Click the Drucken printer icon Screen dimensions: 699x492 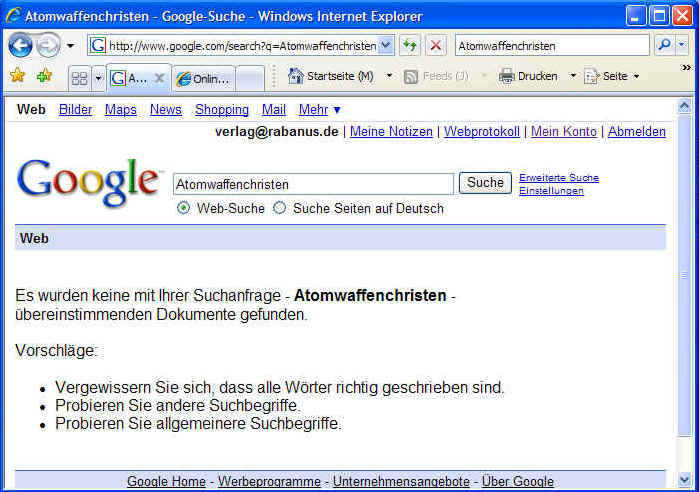(x=506, y=76)
